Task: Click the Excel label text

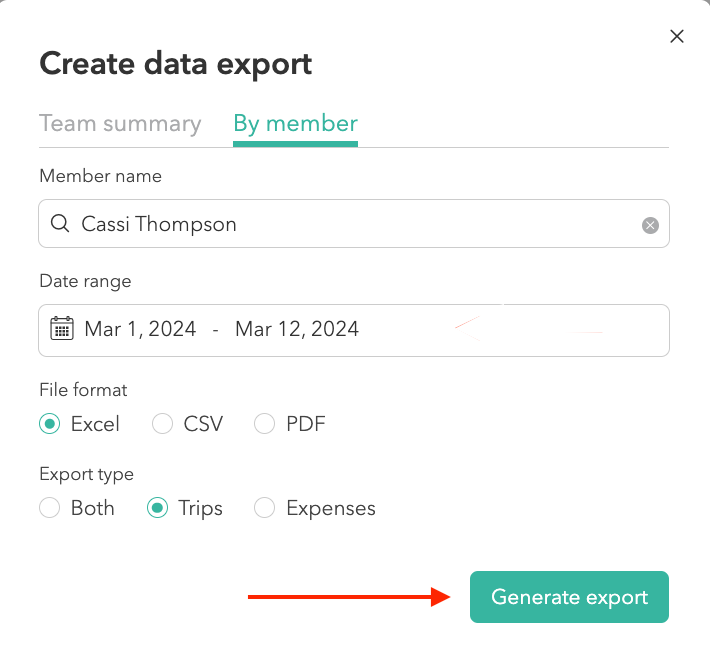Action: coord(95,424)
